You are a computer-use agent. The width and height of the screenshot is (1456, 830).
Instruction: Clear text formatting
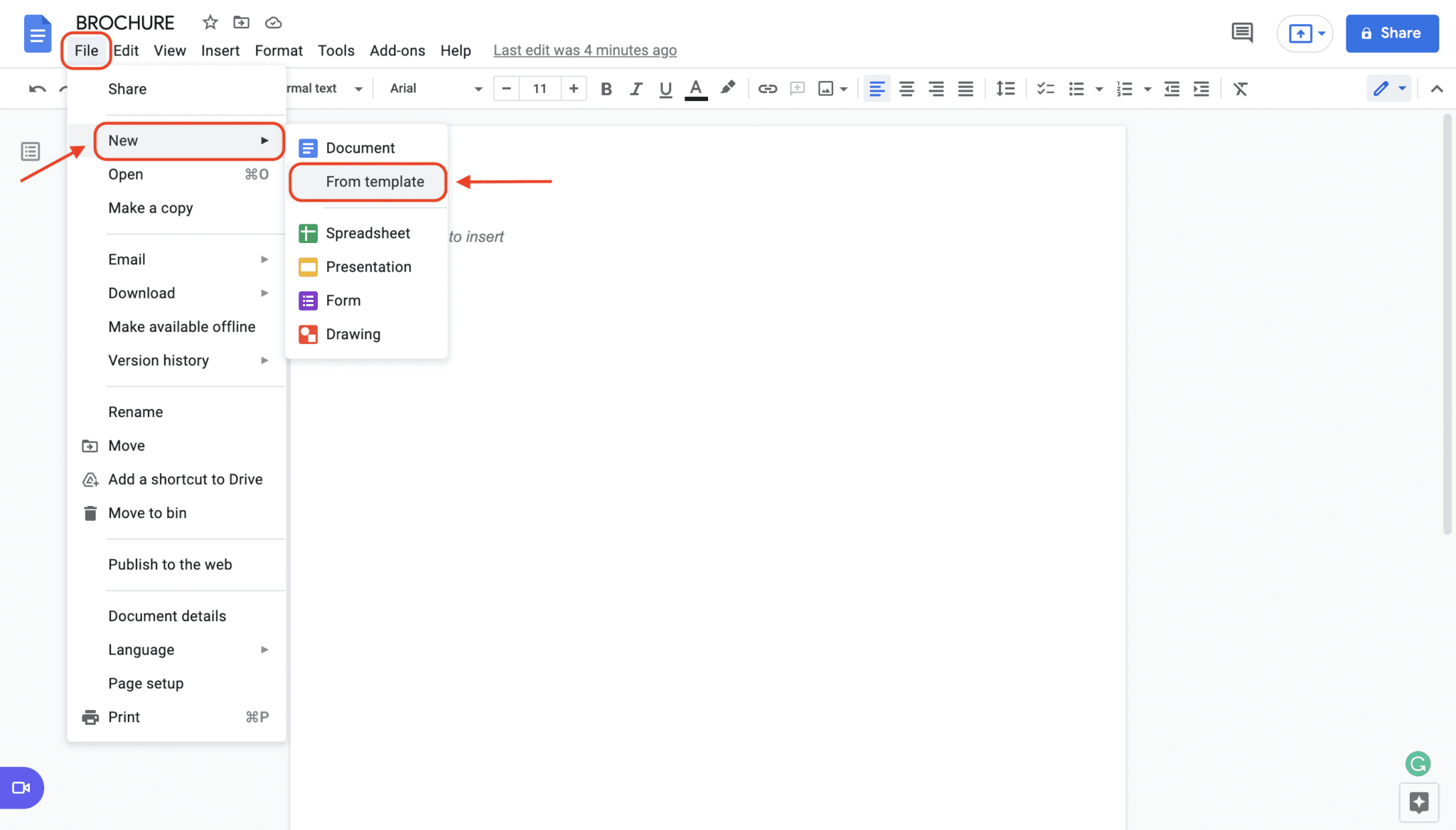1240,88
